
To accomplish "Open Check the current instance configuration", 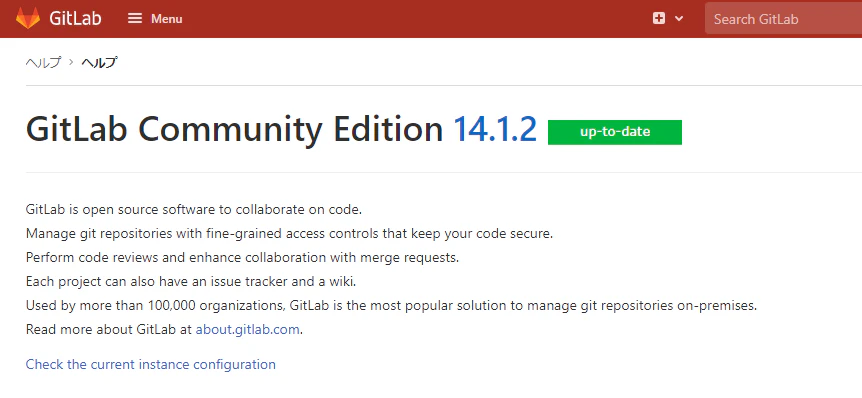I will click(151, 364).
